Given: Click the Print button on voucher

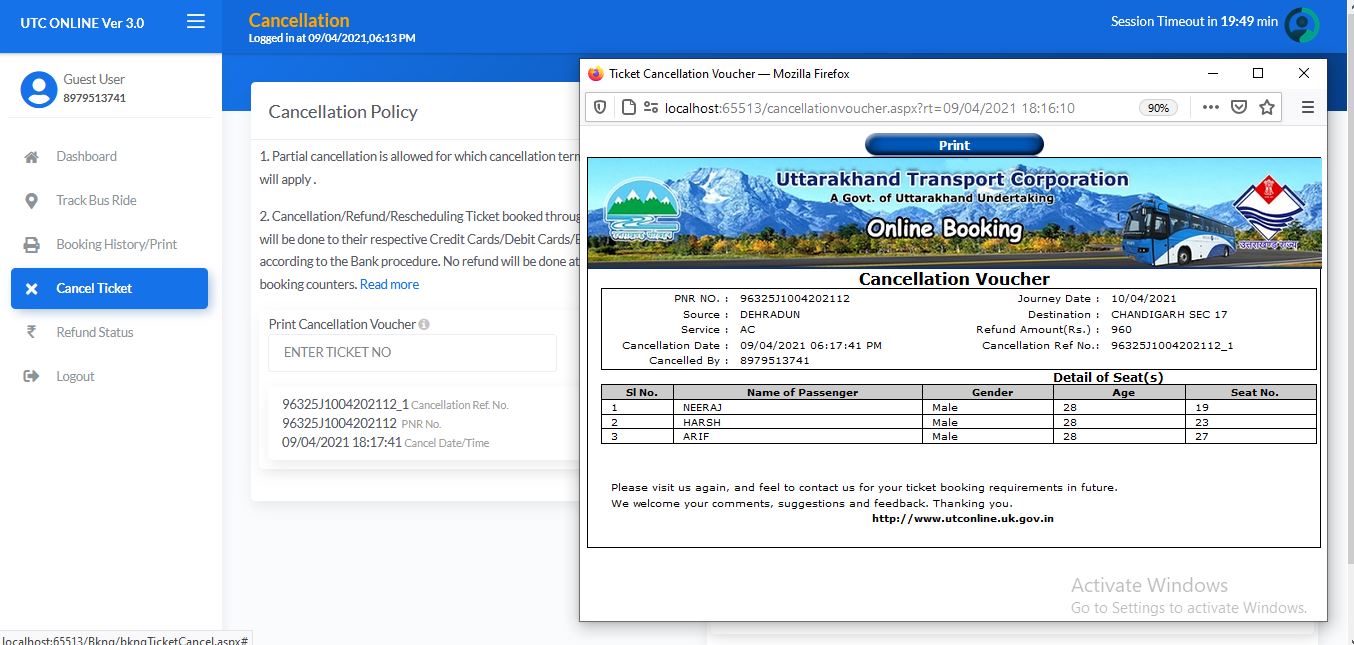Looking at the screenshot, I should tap(954, 145).
